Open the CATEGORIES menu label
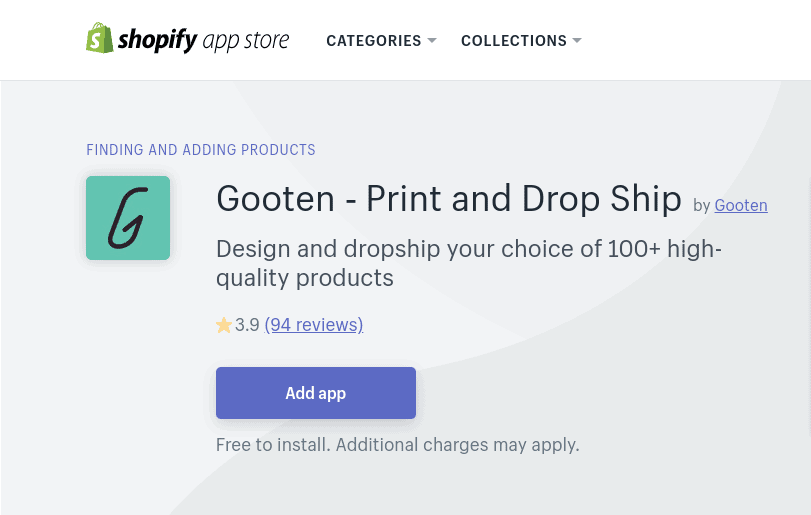The width and height of the screenshot is (811, 515). tap(373, 40)
